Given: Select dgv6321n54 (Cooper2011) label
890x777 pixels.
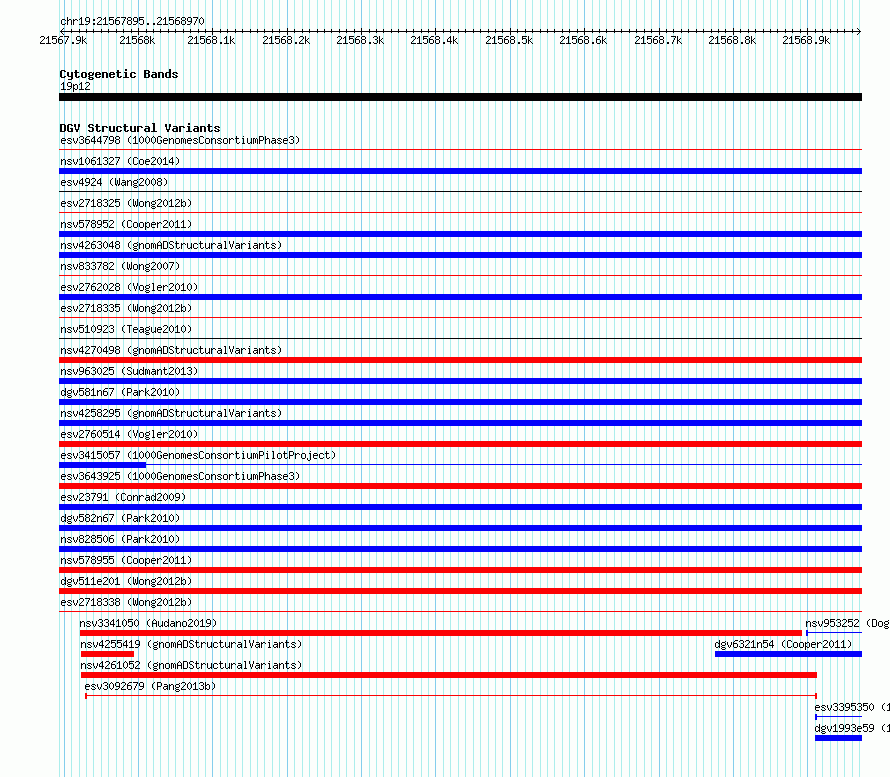Looking at the screenshot, I should tap(783, 644).
